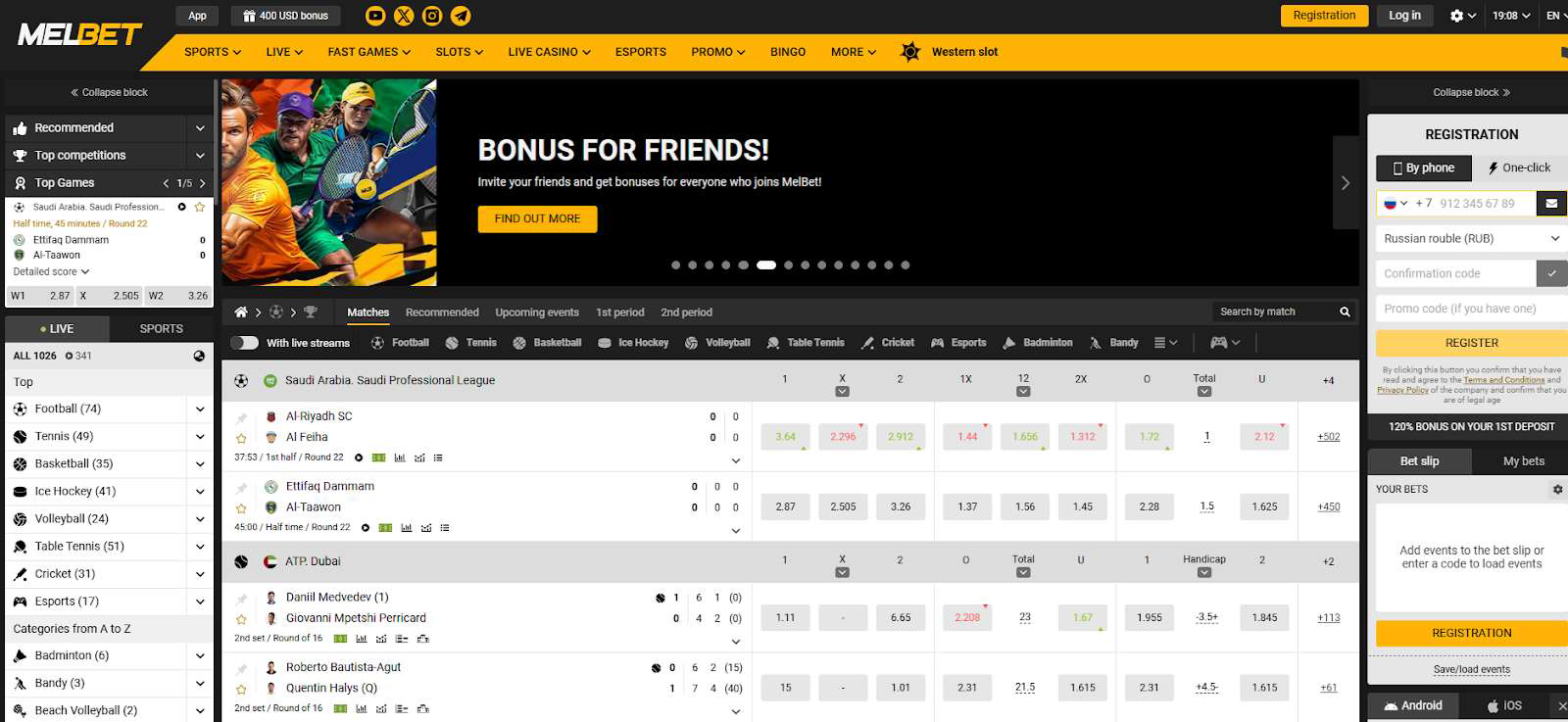Image resolution: width=1568 pixels, height=722 pixels.
Task: Click the Search by match field
Action: (1274, 313)
